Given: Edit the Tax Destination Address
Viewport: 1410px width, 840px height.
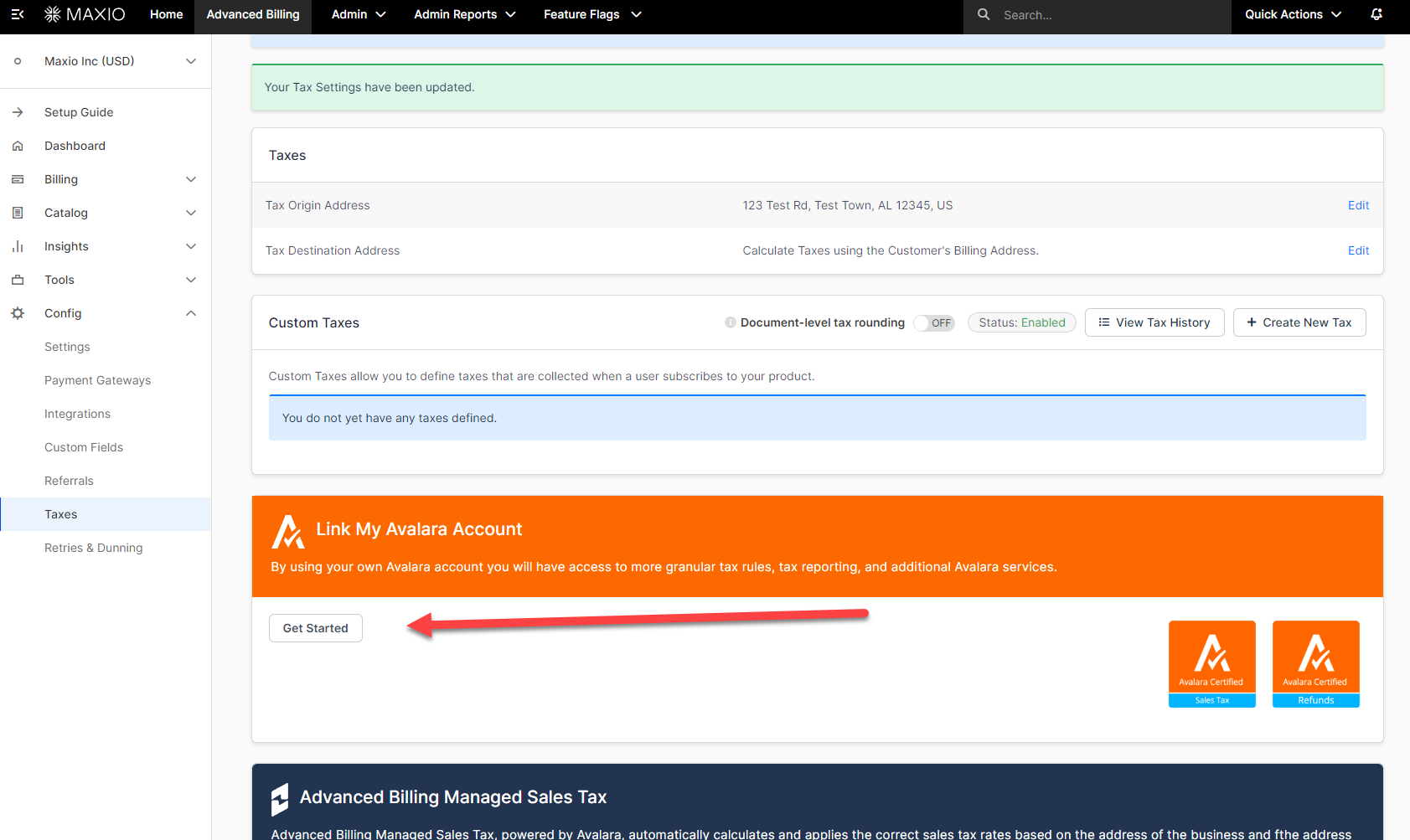Looking at the screenshot, I should click(1358, 250).
